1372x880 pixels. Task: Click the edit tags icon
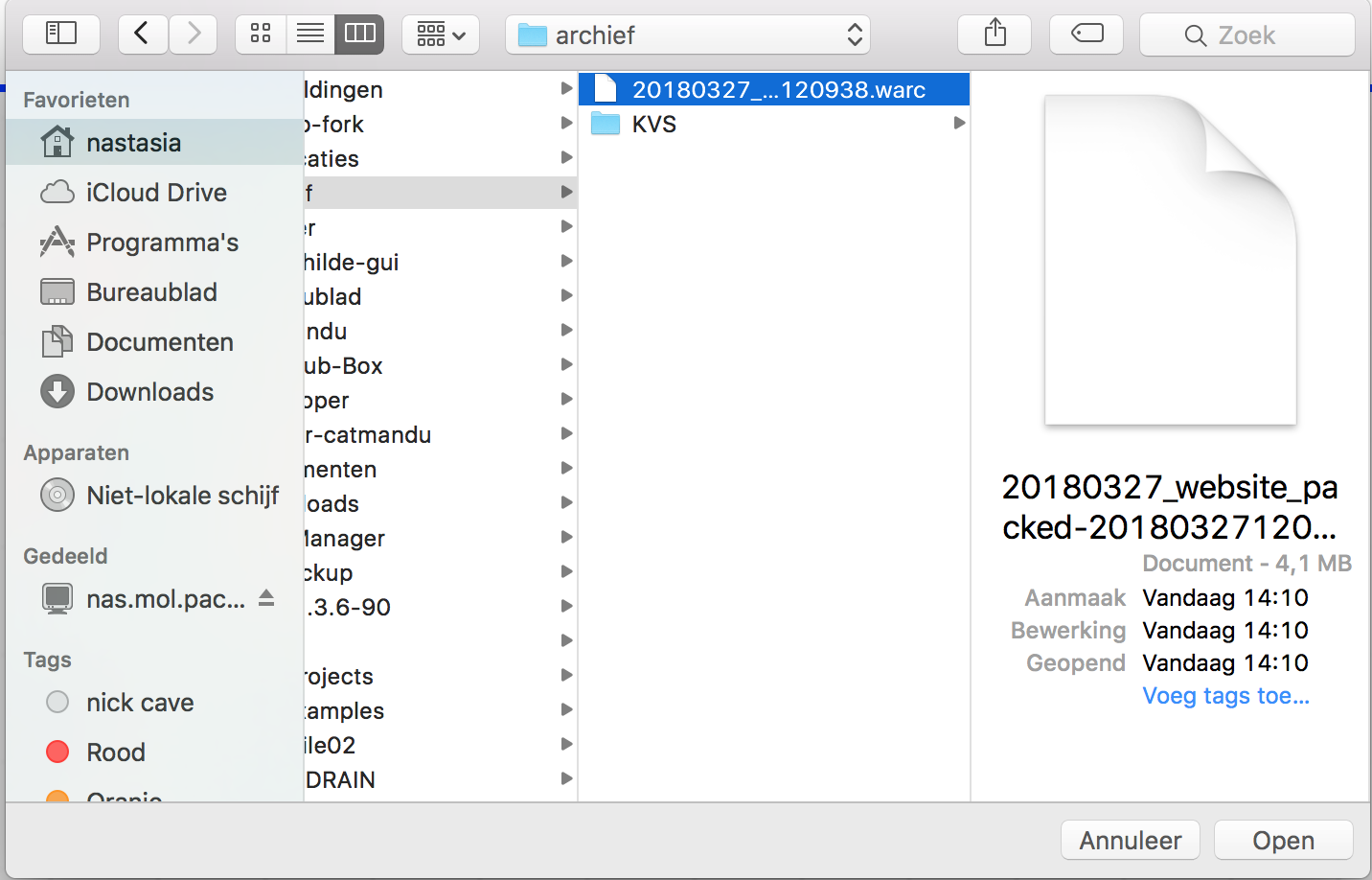1086,35
